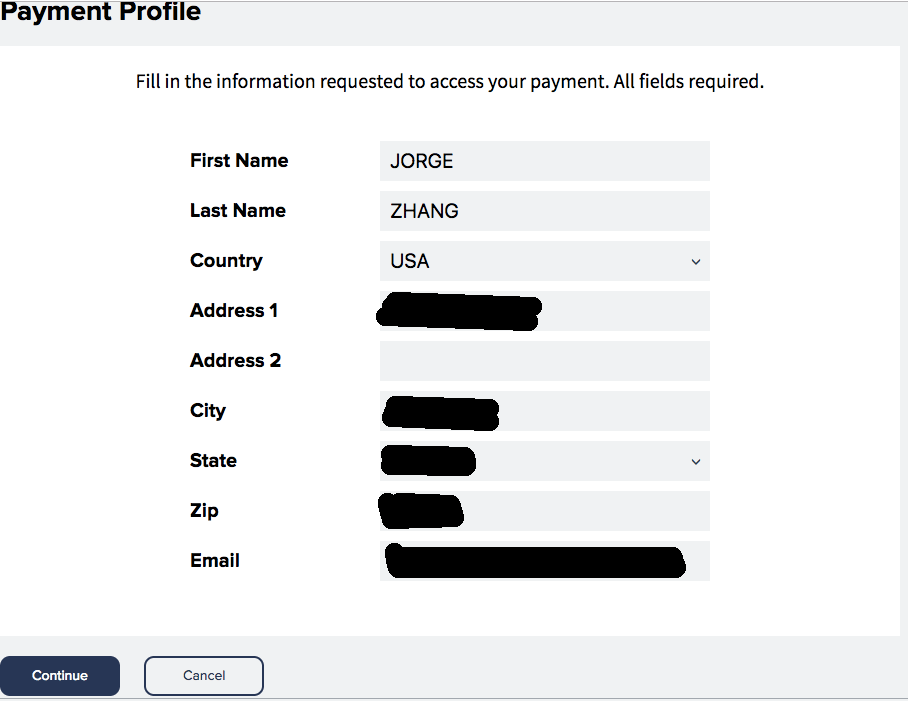Select the Email input field

click(x=544, y=561)
